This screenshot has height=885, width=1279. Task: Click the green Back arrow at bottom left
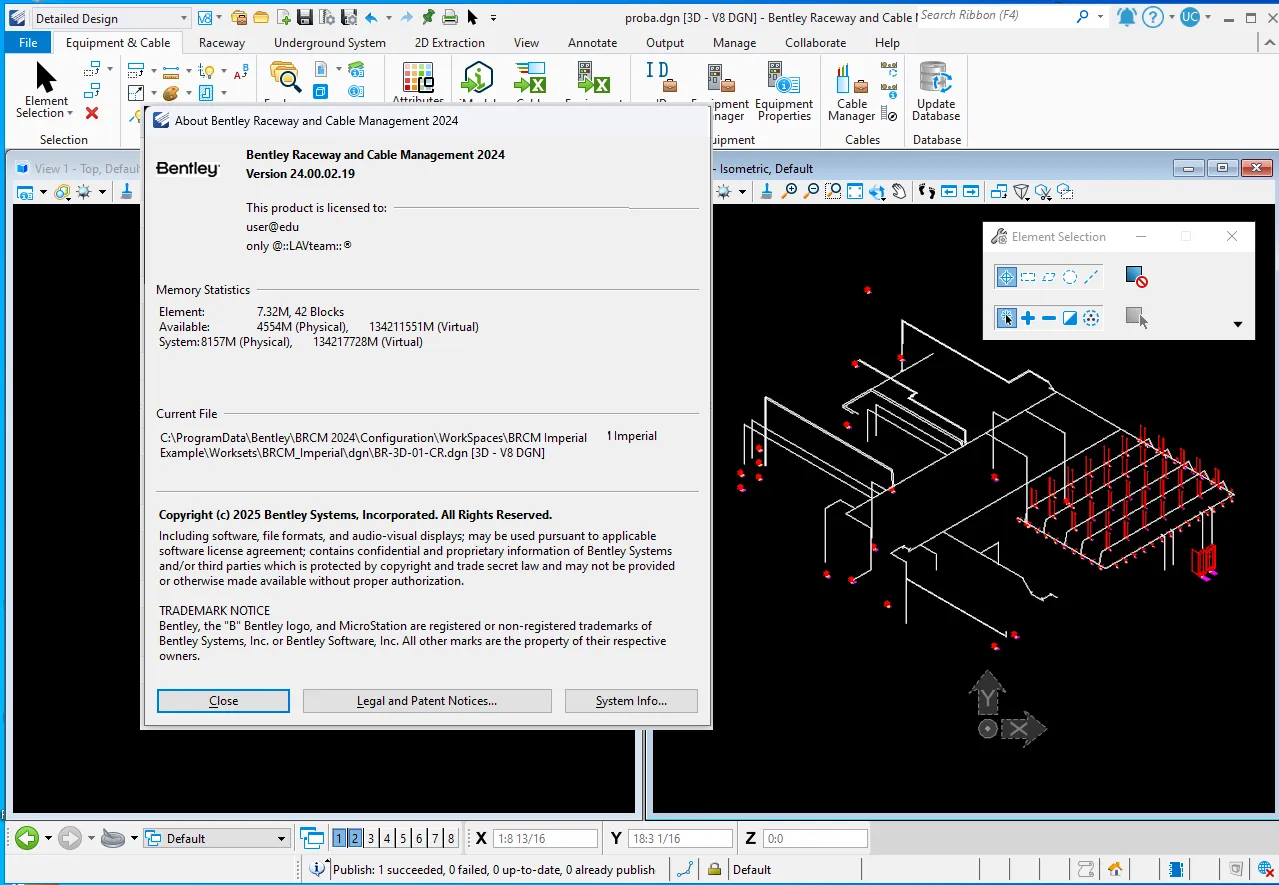(x=27, y=838)
